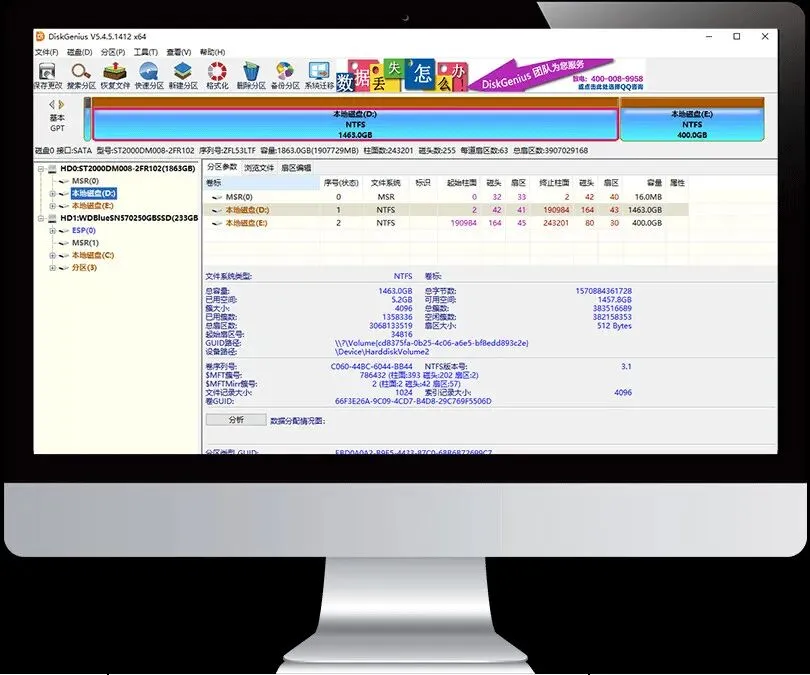Select 分区(3) in the left tree
810x675 pixels.
[x=84, y=268]
